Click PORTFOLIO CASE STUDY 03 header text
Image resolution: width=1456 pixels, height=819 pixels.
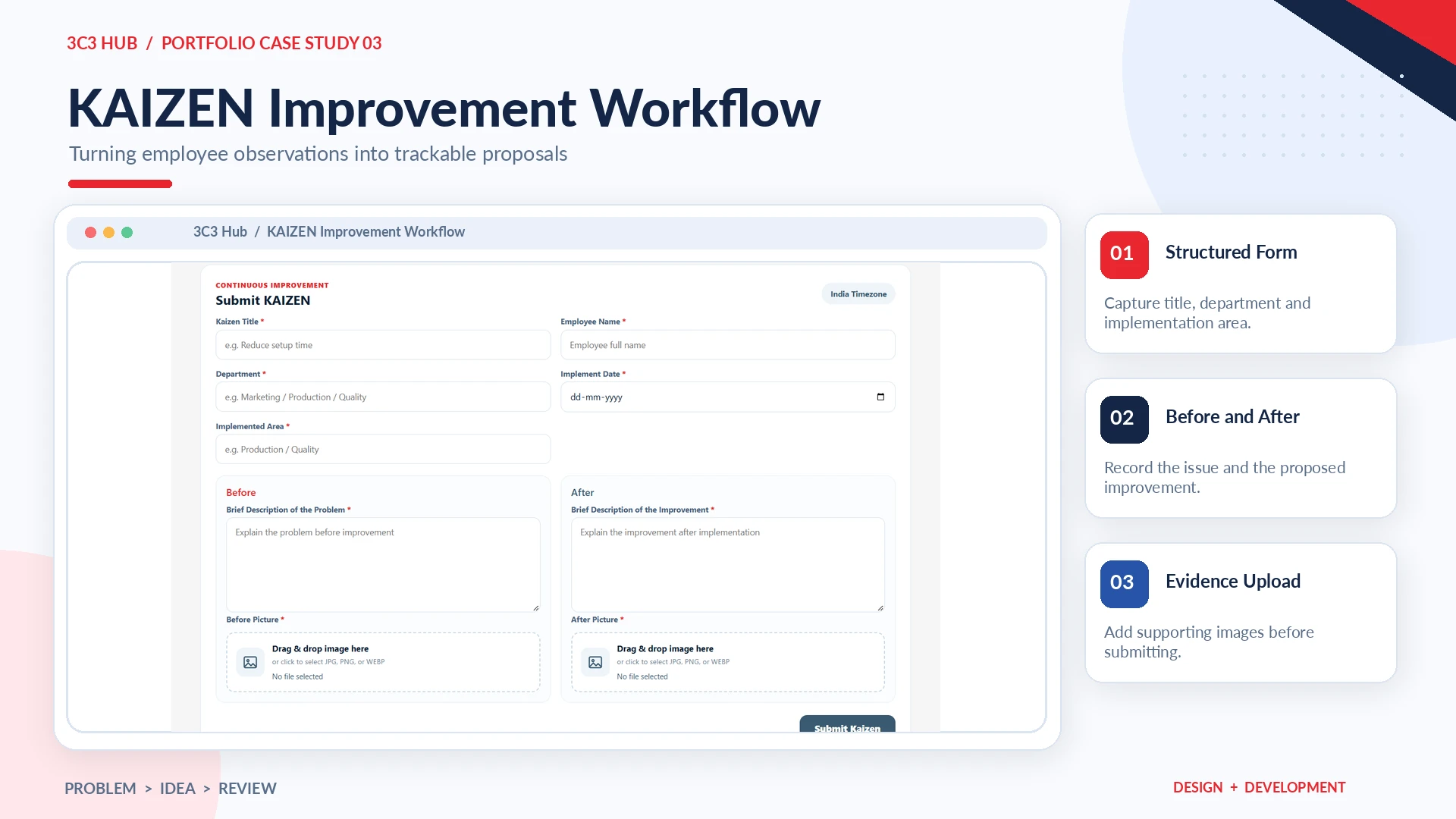pyautogui.click(x=271, y=43)
